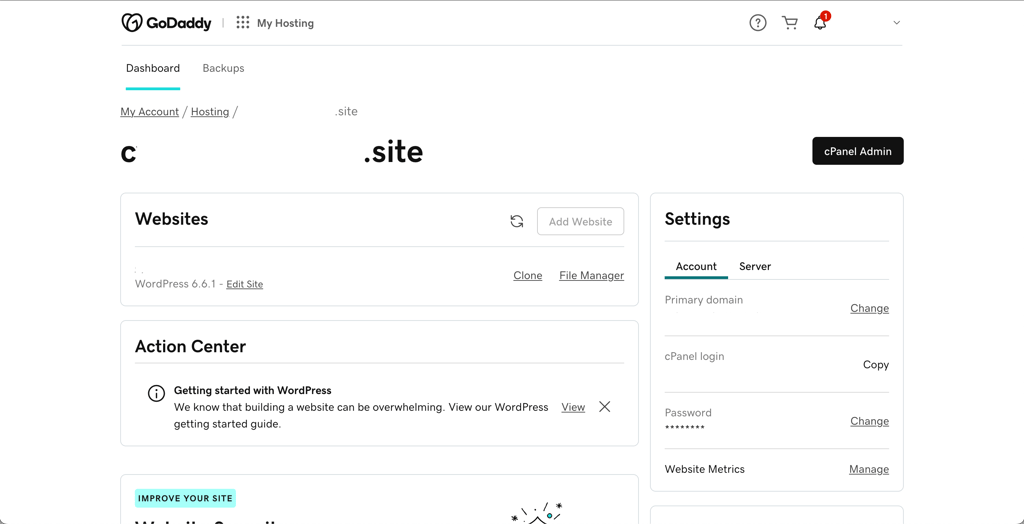Open cPanel Admin
Screen dimensions: 1024x524
coord(858,151)
